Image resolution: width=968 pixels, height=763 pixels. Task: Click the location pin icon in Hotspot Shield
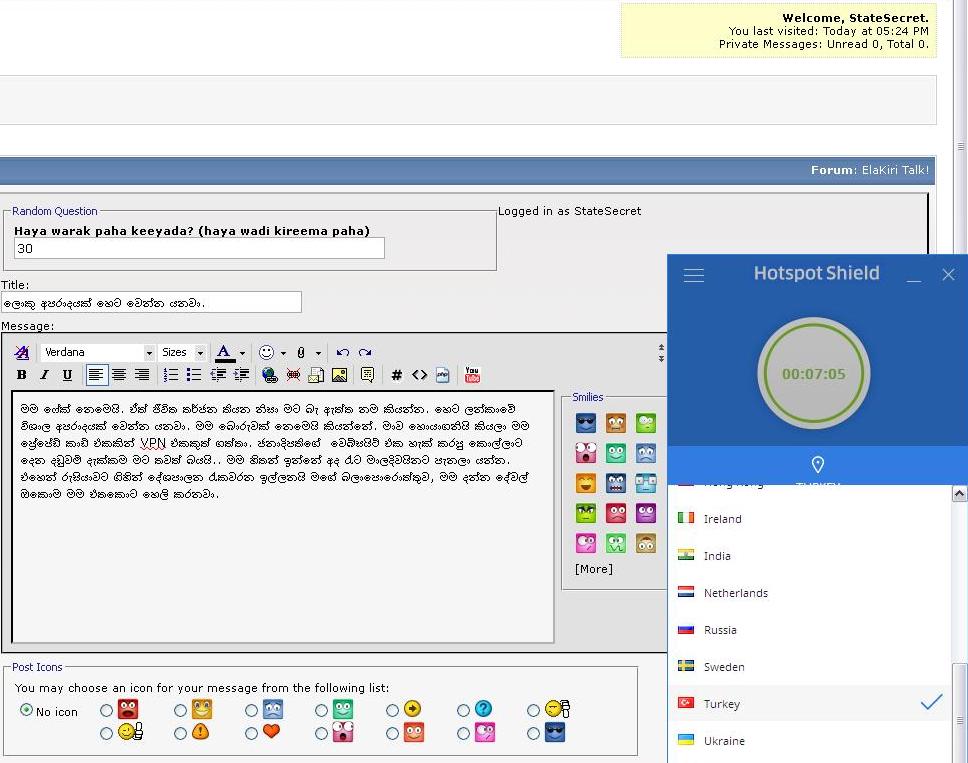[818, 464]
